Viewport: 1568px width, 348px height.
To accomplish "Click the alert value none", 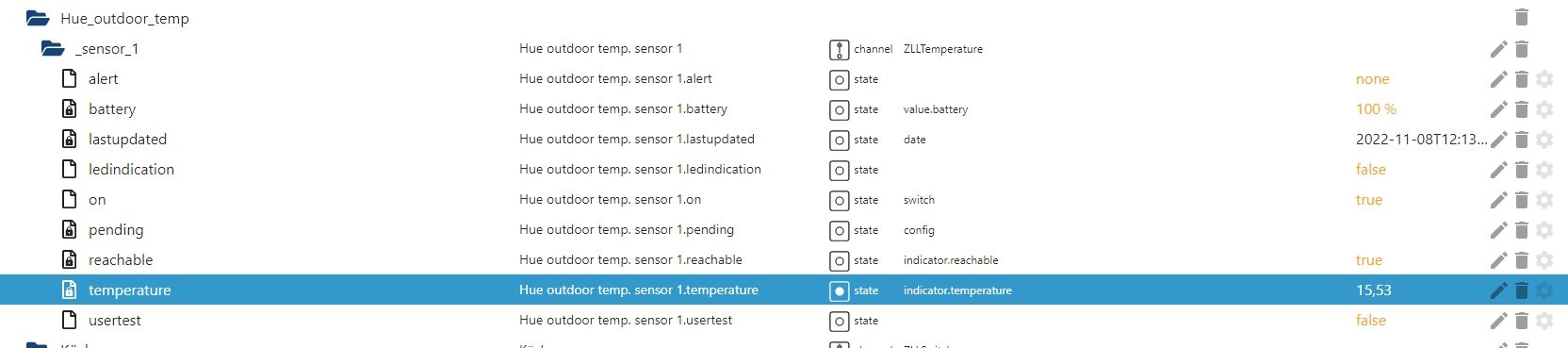I will click(x=1373, y=79).
